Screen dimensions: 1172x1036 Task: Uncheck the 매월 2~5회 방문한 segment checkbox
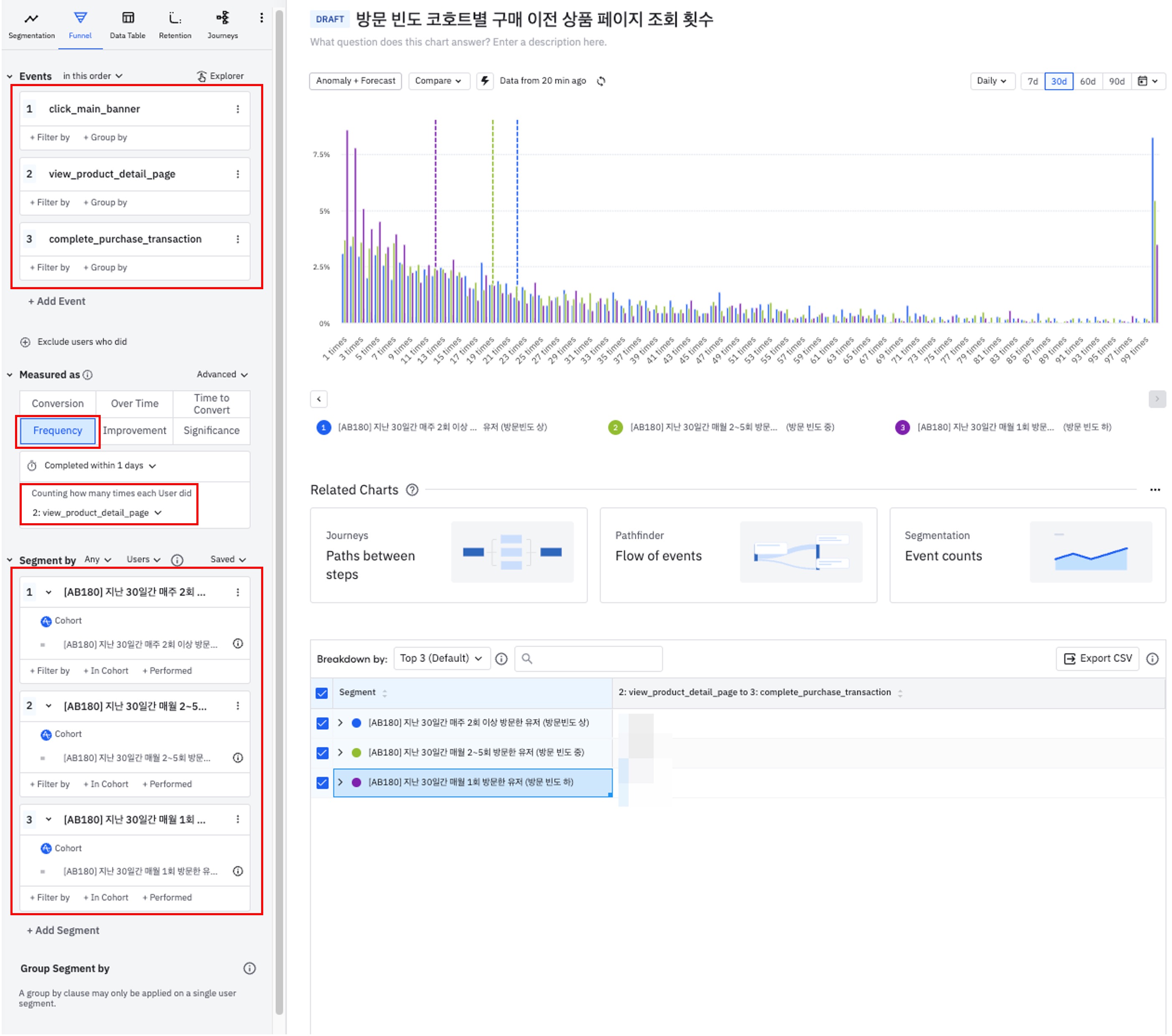pyautogui.click(x=322, y=753)
